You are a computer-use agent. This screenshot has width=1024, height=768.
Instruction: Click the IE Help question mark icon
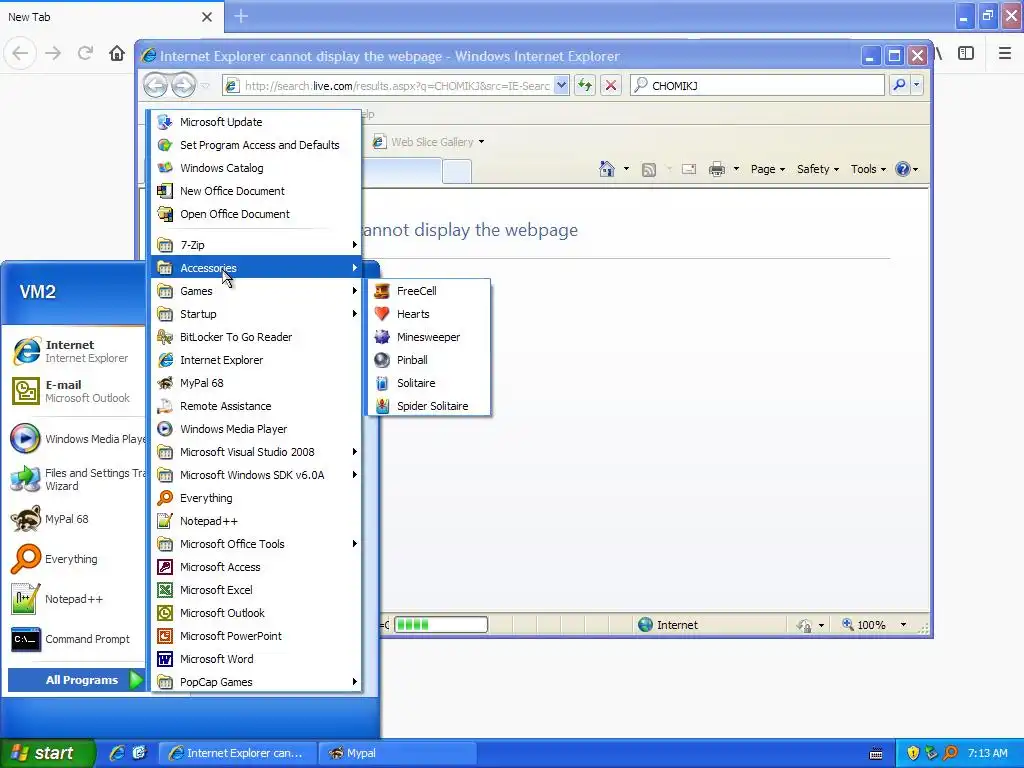point(903,169)
